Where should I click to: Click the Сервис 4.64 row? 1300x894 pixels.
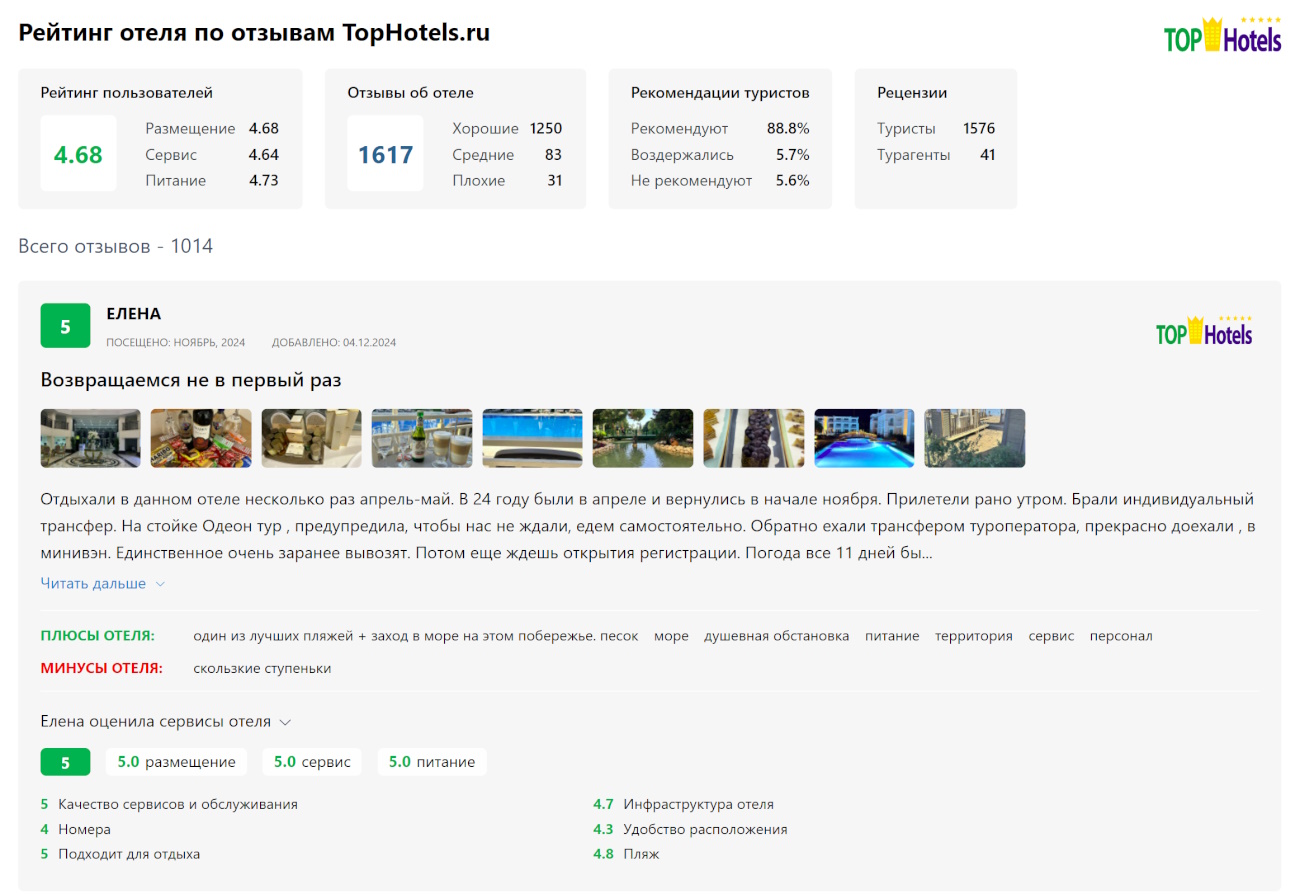pos(212,155)
